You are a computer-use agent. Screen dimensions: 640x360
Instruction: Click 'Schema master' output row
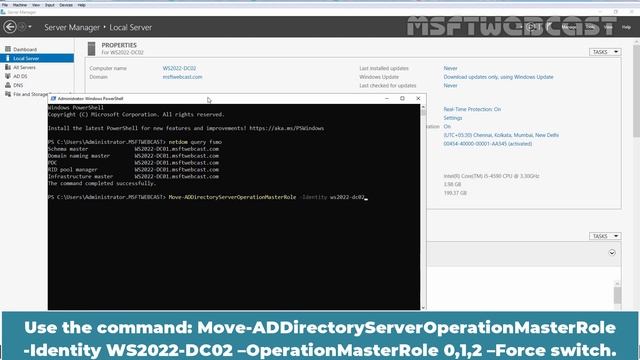tap(133, 149)
